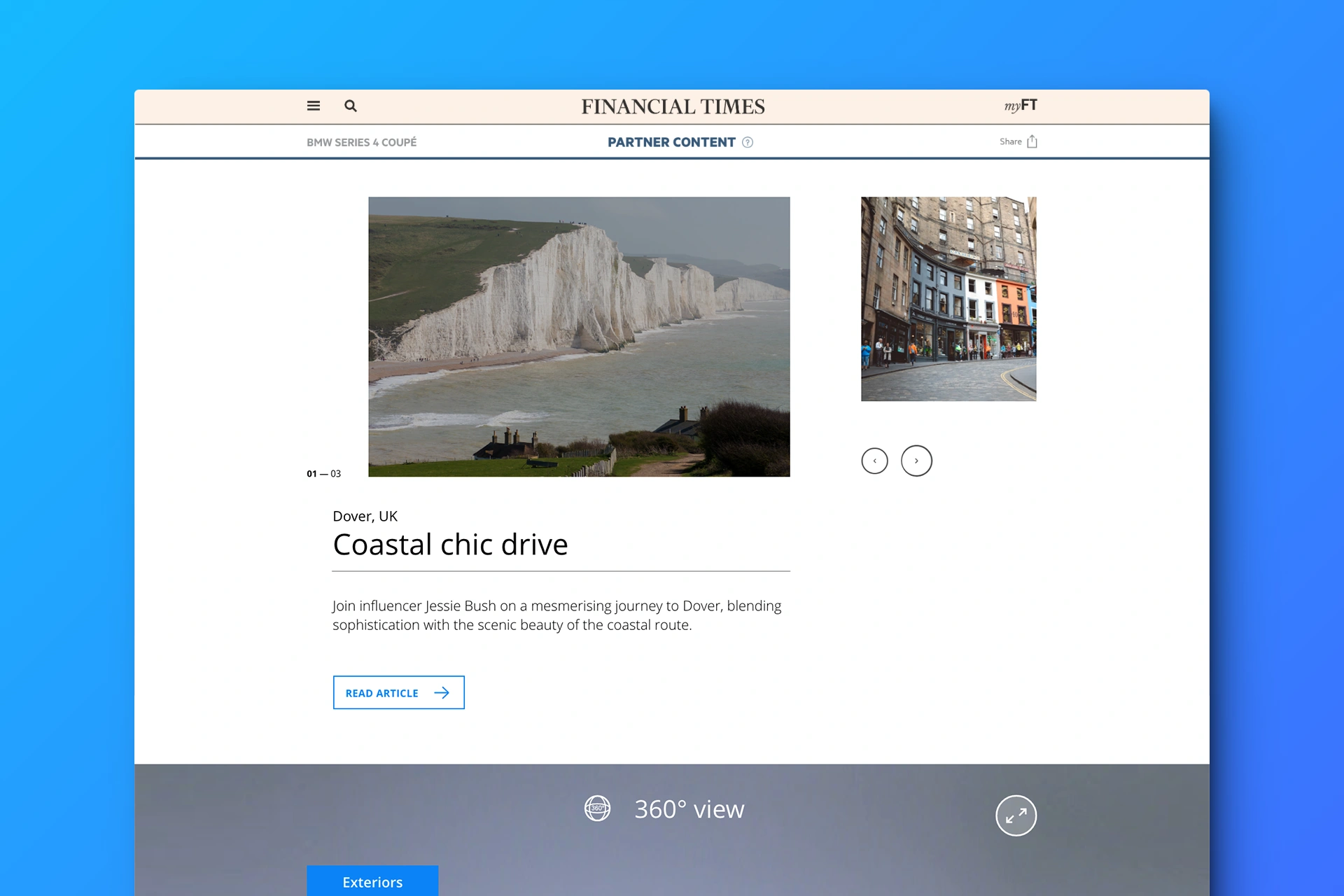Viewport: 1344px width, 896px height.
Task: Toggle the Exteriors view option
Action: [x=372, y=881]
